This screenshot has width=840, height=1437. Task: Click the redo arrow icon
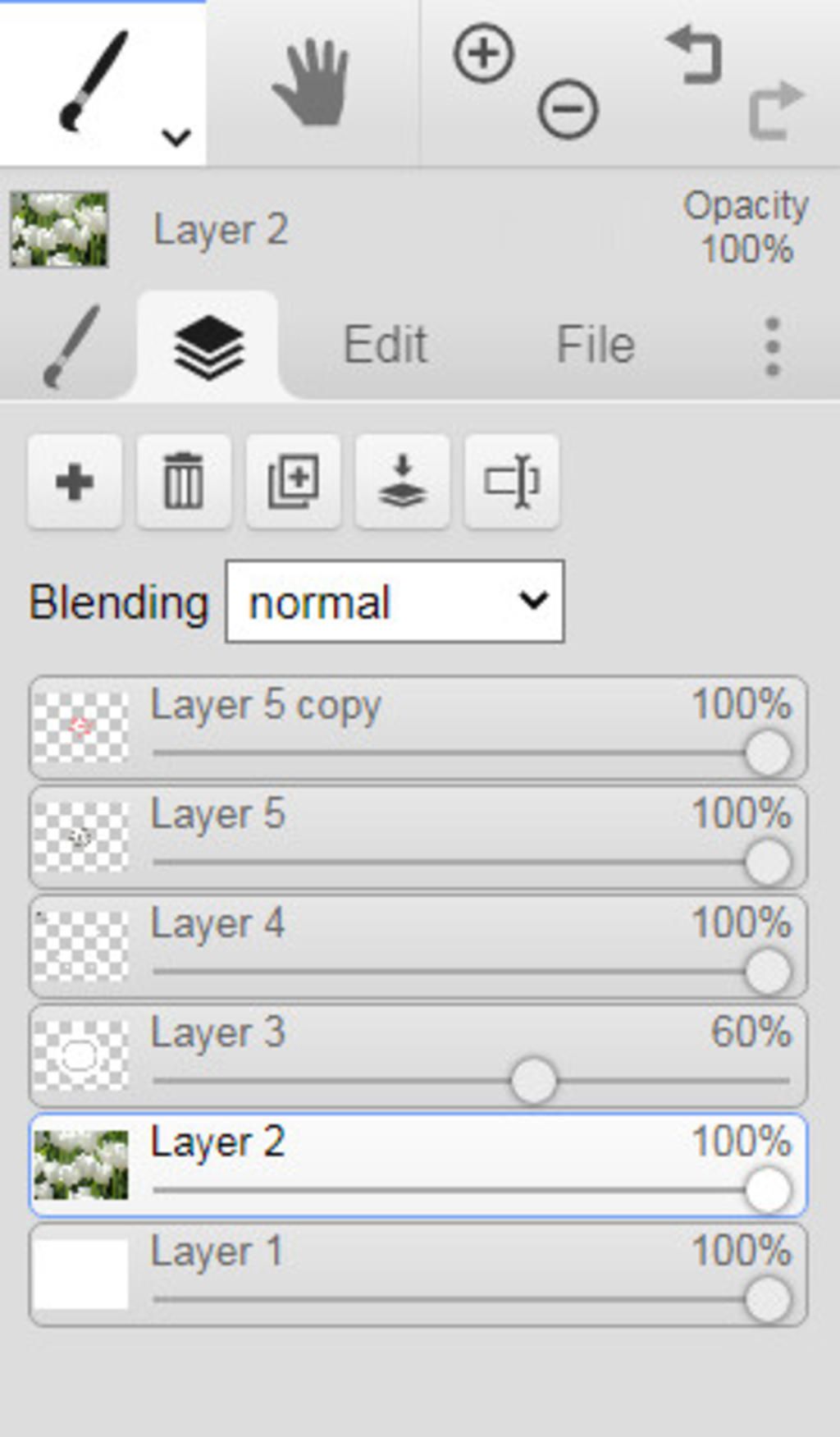pyautogui.click(x=776, y=110)
